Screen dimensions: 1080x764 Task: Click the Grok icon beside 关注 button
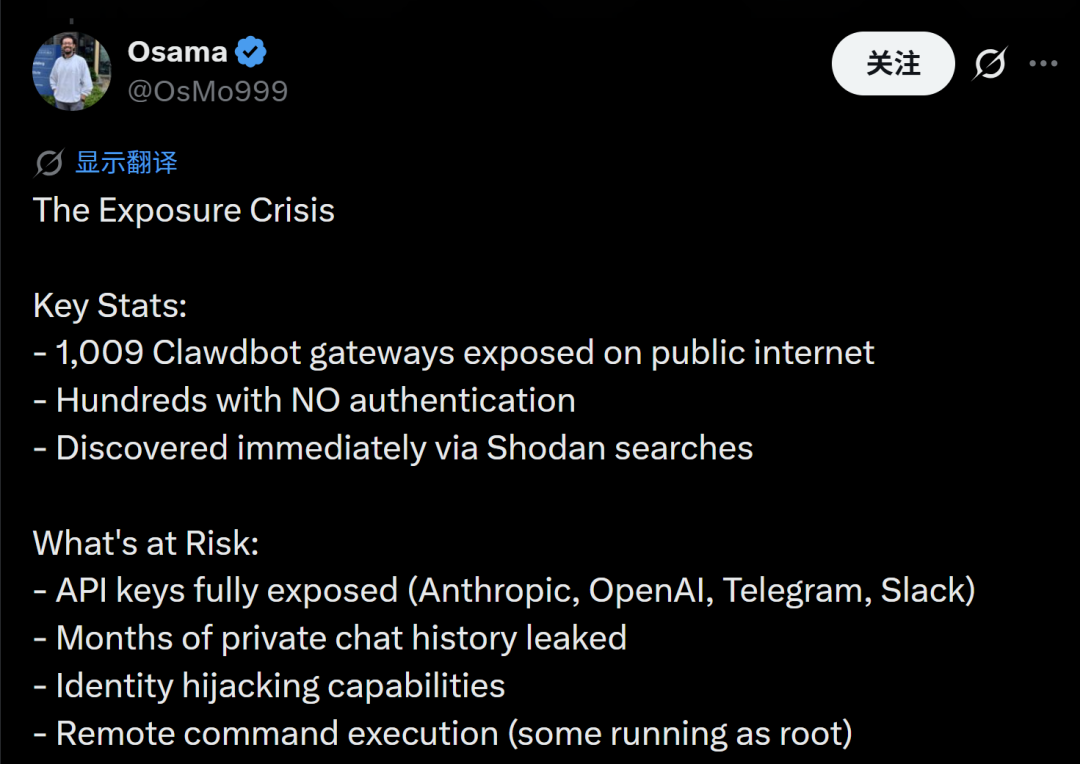(x=989, y=64)
